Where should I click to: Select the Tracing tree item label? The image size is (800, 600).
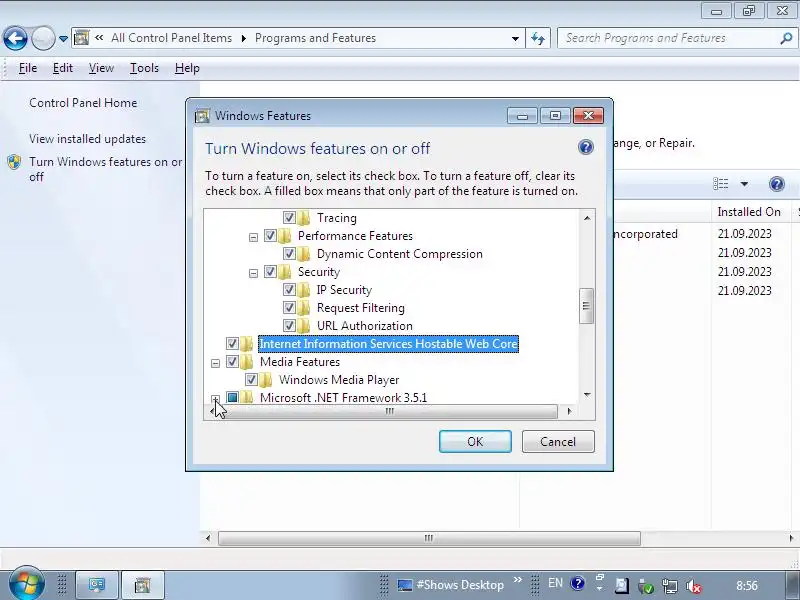point(337,218)
